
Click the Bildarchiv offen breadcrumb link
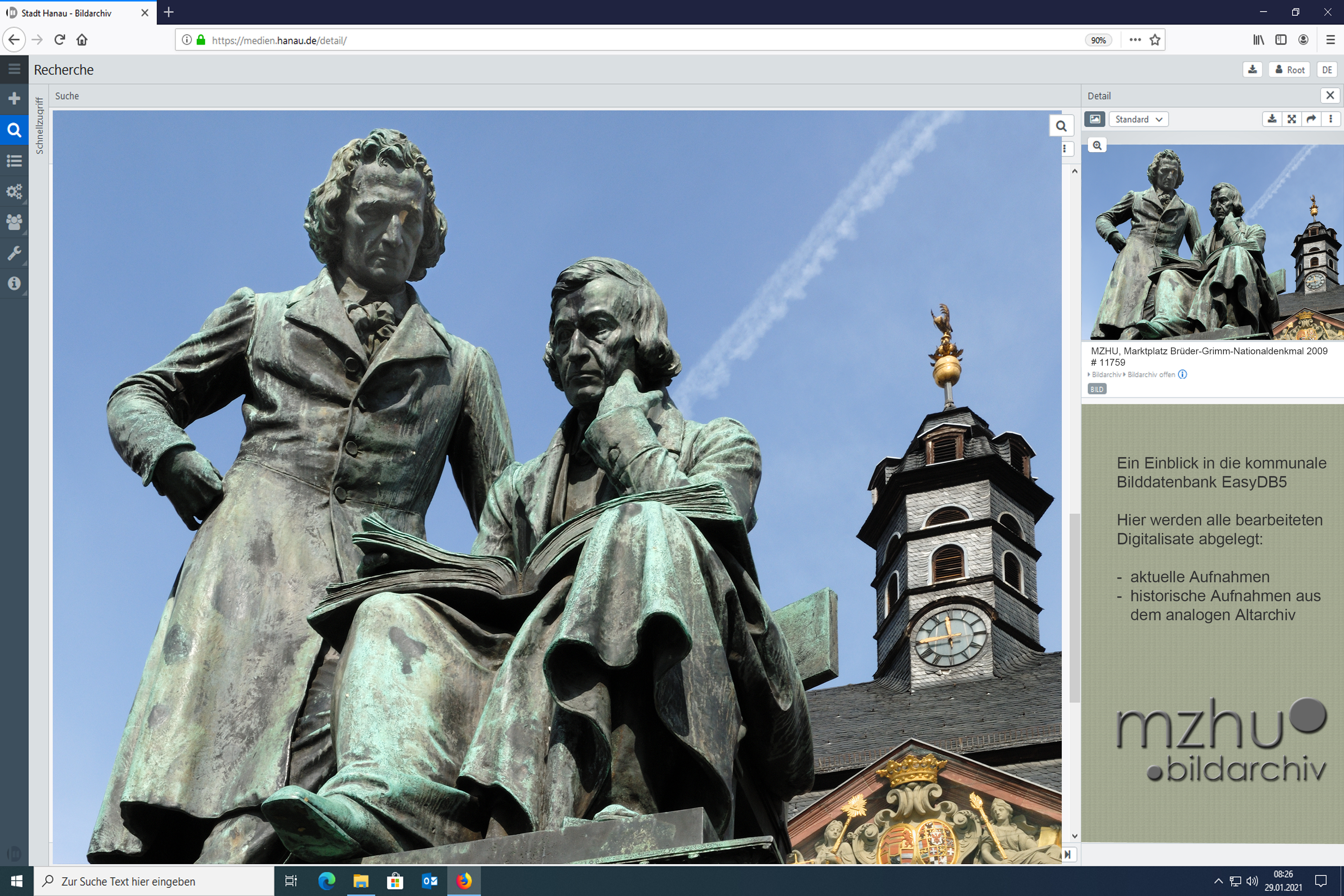click(1151, 375)
